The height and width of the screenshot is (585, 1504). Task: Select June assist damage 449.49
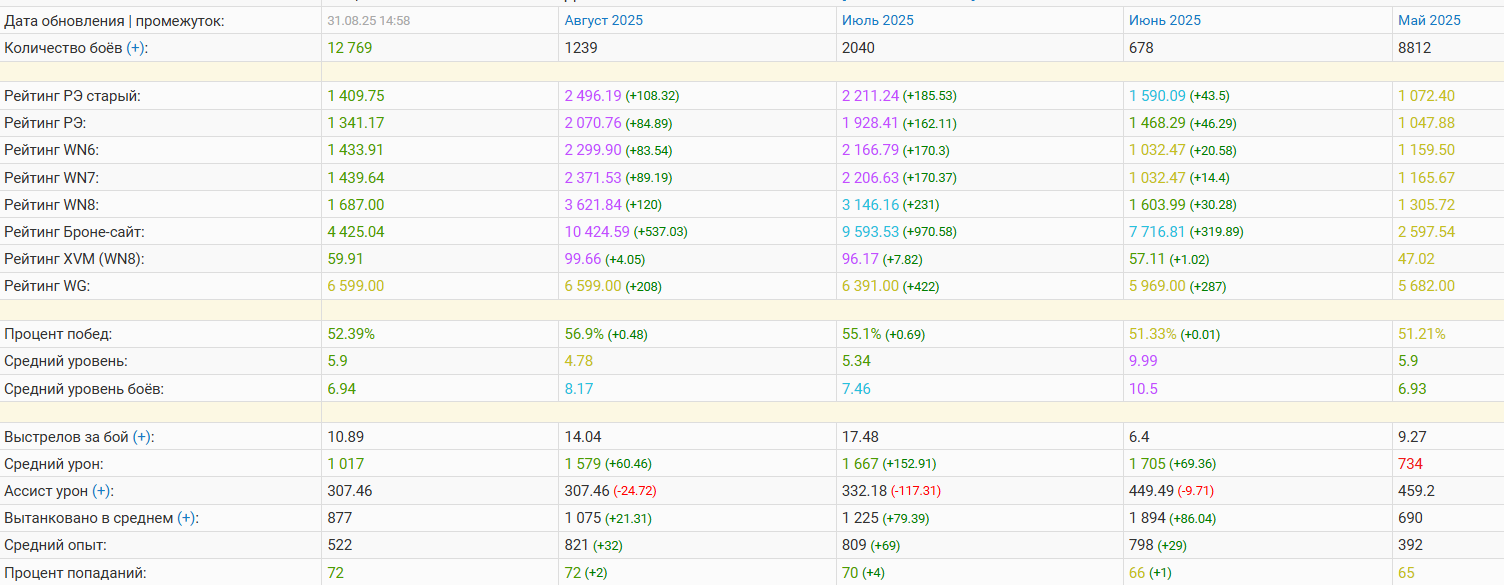(1151, 491)
